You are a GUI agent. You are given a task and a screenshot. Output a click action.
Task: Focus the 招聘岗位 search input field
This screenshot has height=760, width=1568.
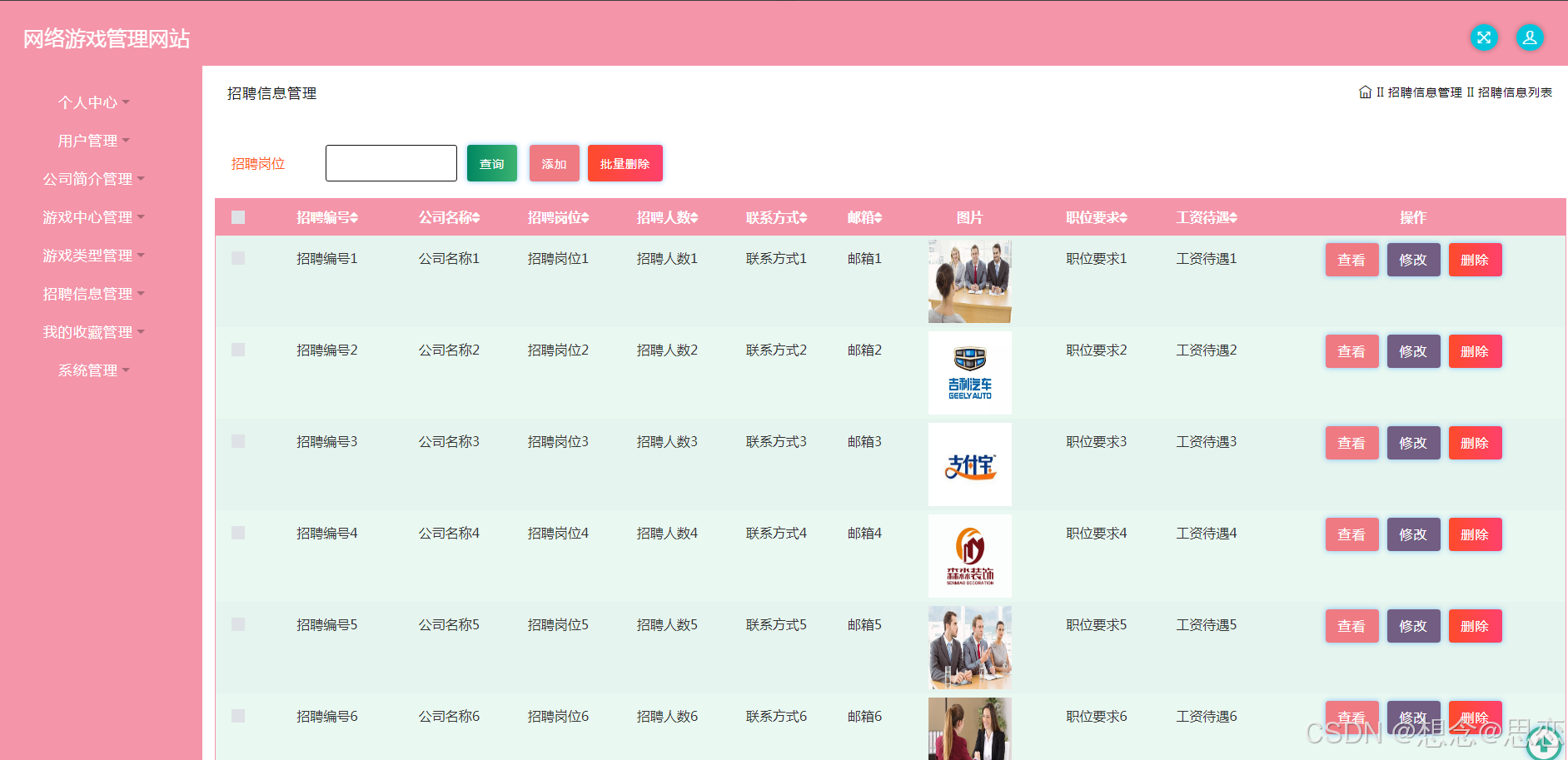click(391, 163)
